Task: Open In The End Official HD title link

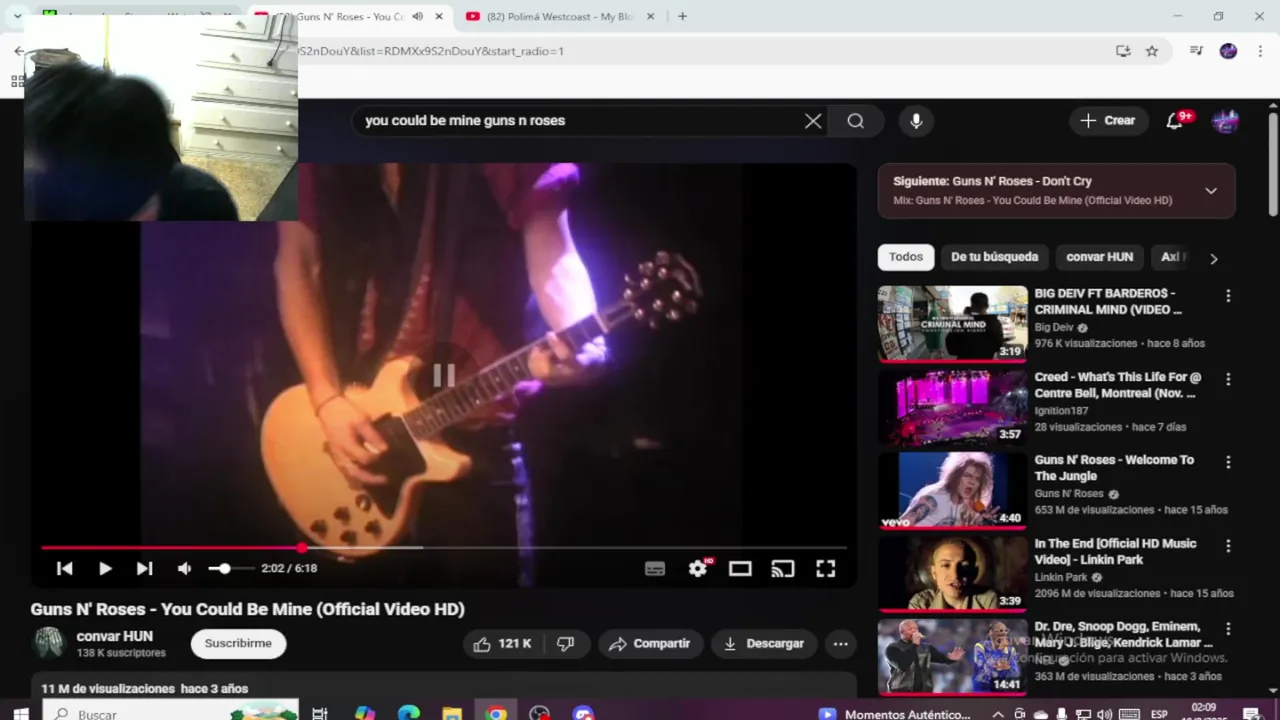Action: tap(1115, 551)
